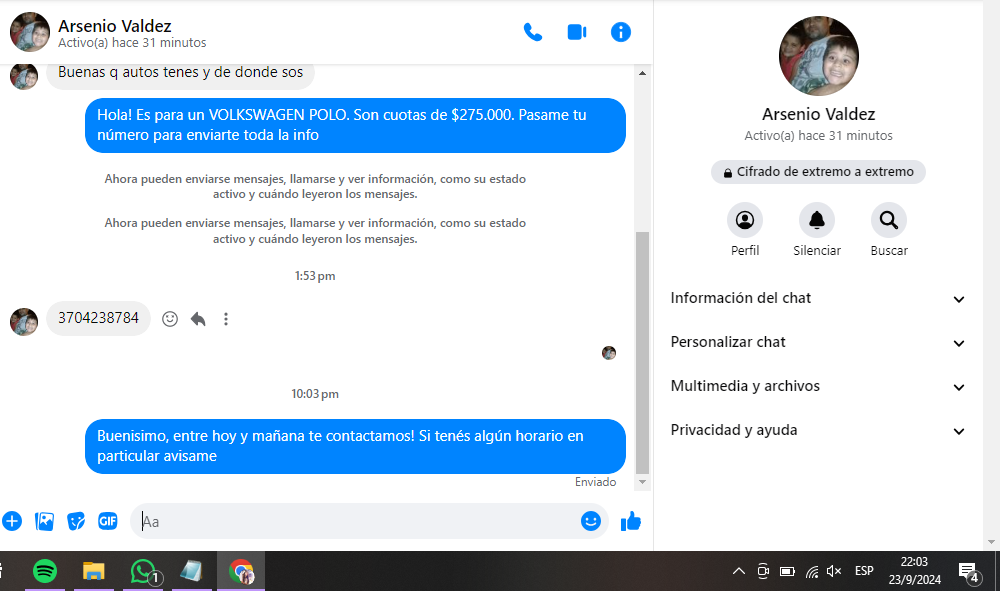Click the Aa message input field
Image resolution: width=1000 pixels, height=591 pixels.
(357, 521)
